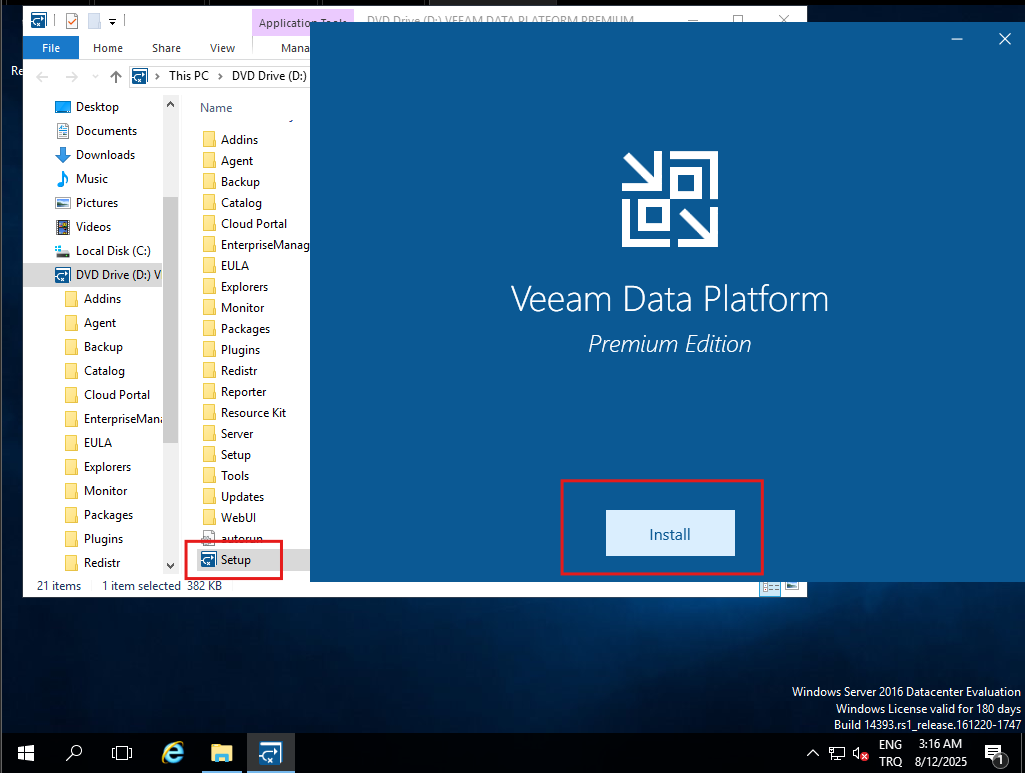The width and height of the screenshot is (1025, 773).
Task: Click the Install button in Veeam setup
Action: (x=670, y=533)
